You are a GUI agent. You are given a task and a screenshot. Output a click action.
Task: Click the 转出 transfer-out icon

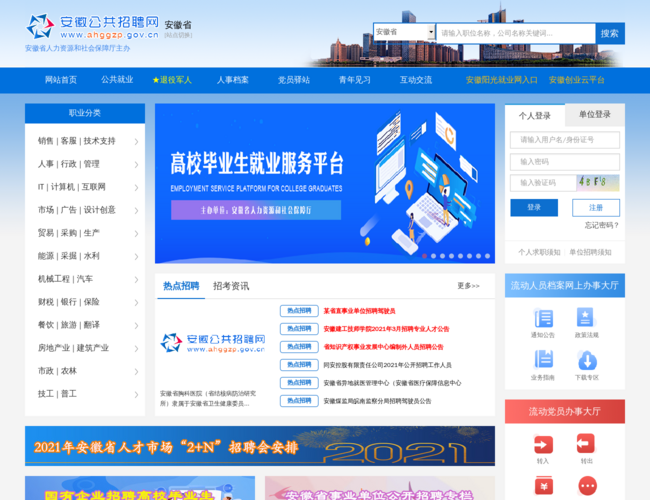[x=585, y=444]
